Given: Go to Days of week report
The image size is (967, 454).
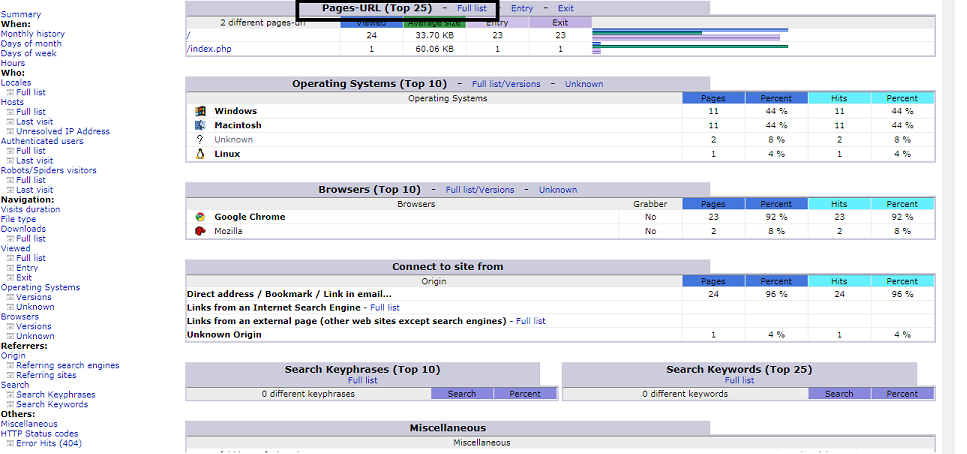Looking at the screenshot, I should tap(30, 53).
